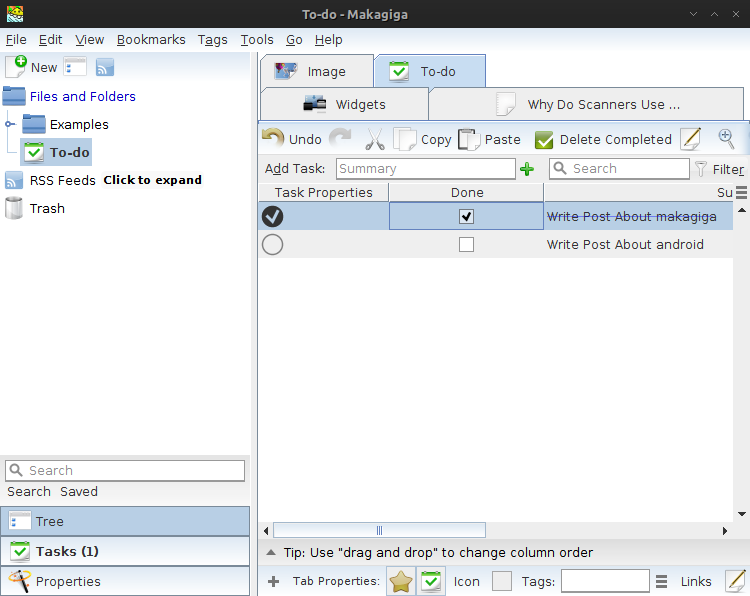Screen dimensions: 750x596
Task: Open the Properties sidebar panel
Action: (125, 581)
